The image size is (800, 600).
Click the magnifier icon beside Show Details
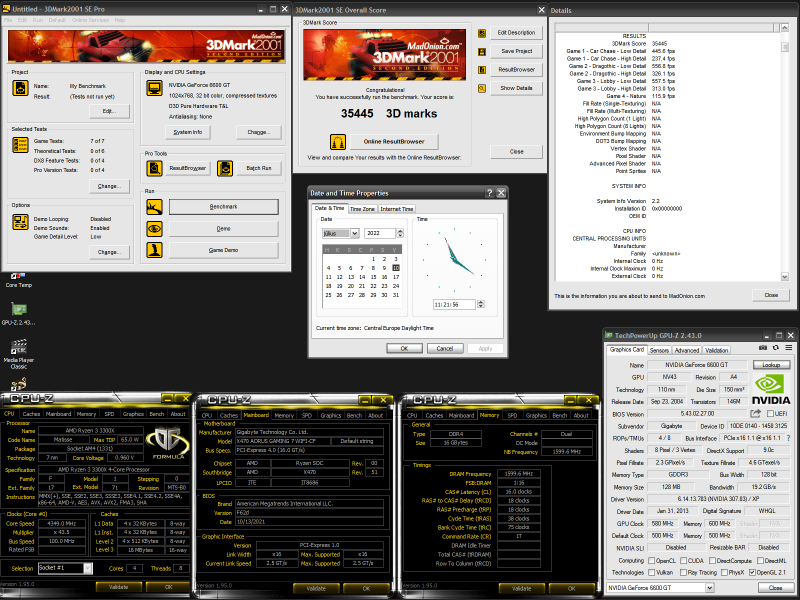[482, 88]
